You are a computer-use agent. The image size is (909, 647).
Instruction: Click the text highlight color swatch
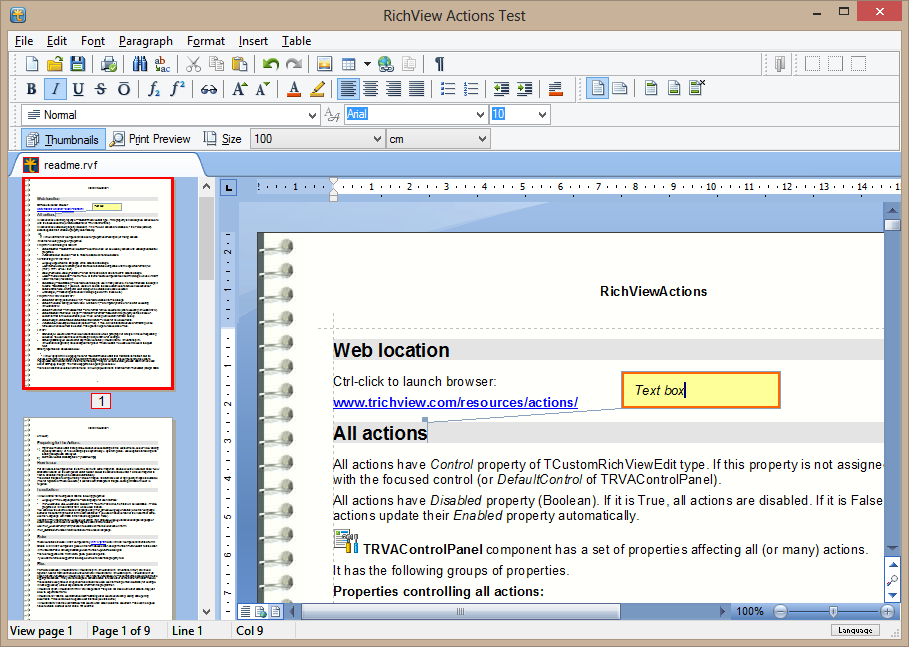point(317,89)
